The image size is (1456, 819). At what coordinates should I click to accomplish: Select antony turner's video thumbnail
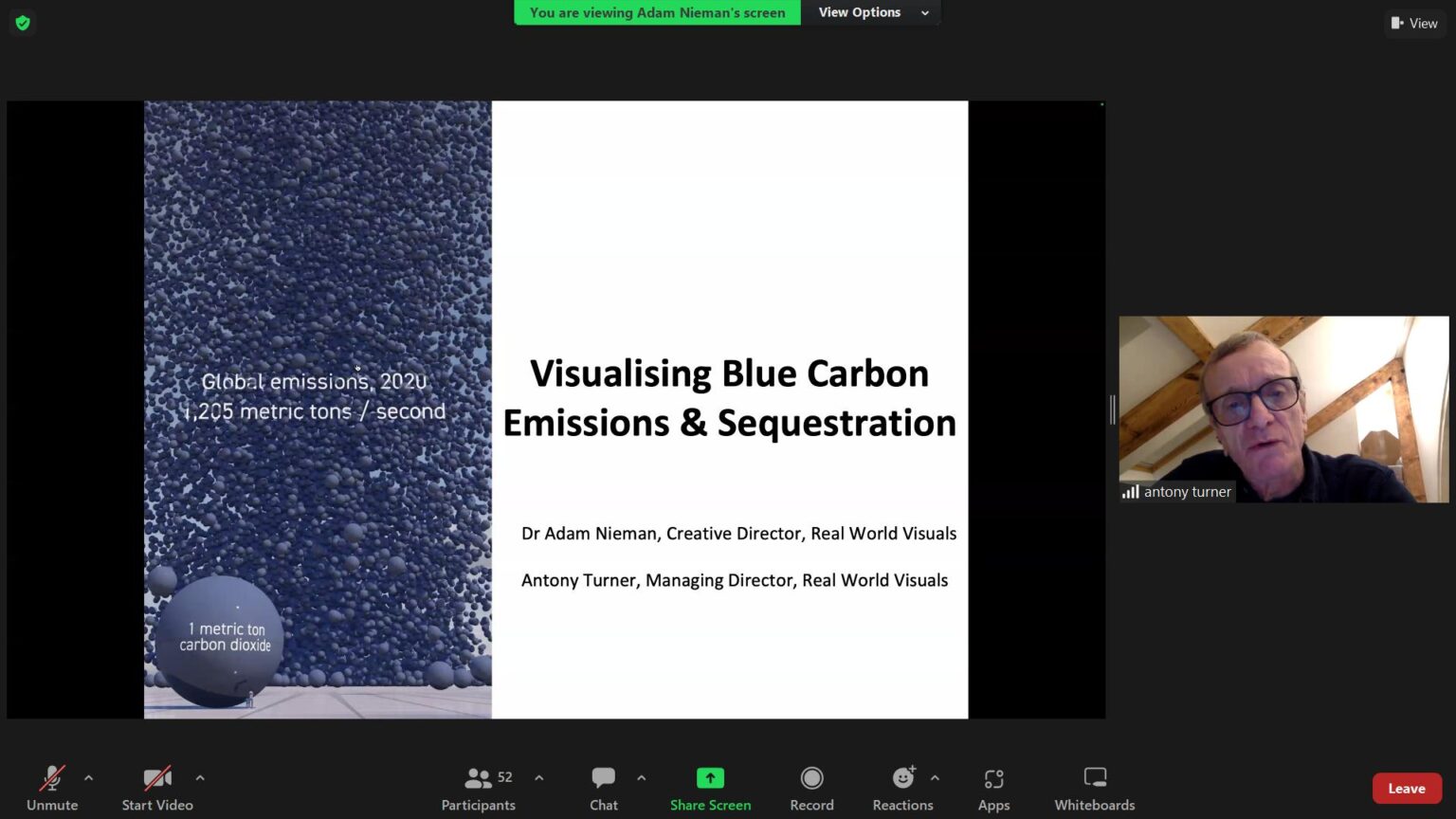pyautogui.click(x=1283, y=409)
